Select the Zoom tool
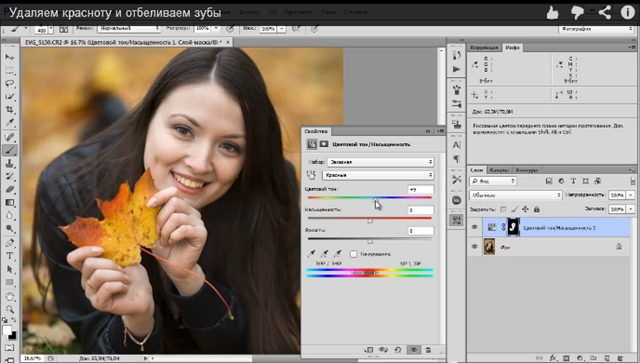 tap(10, 309)
